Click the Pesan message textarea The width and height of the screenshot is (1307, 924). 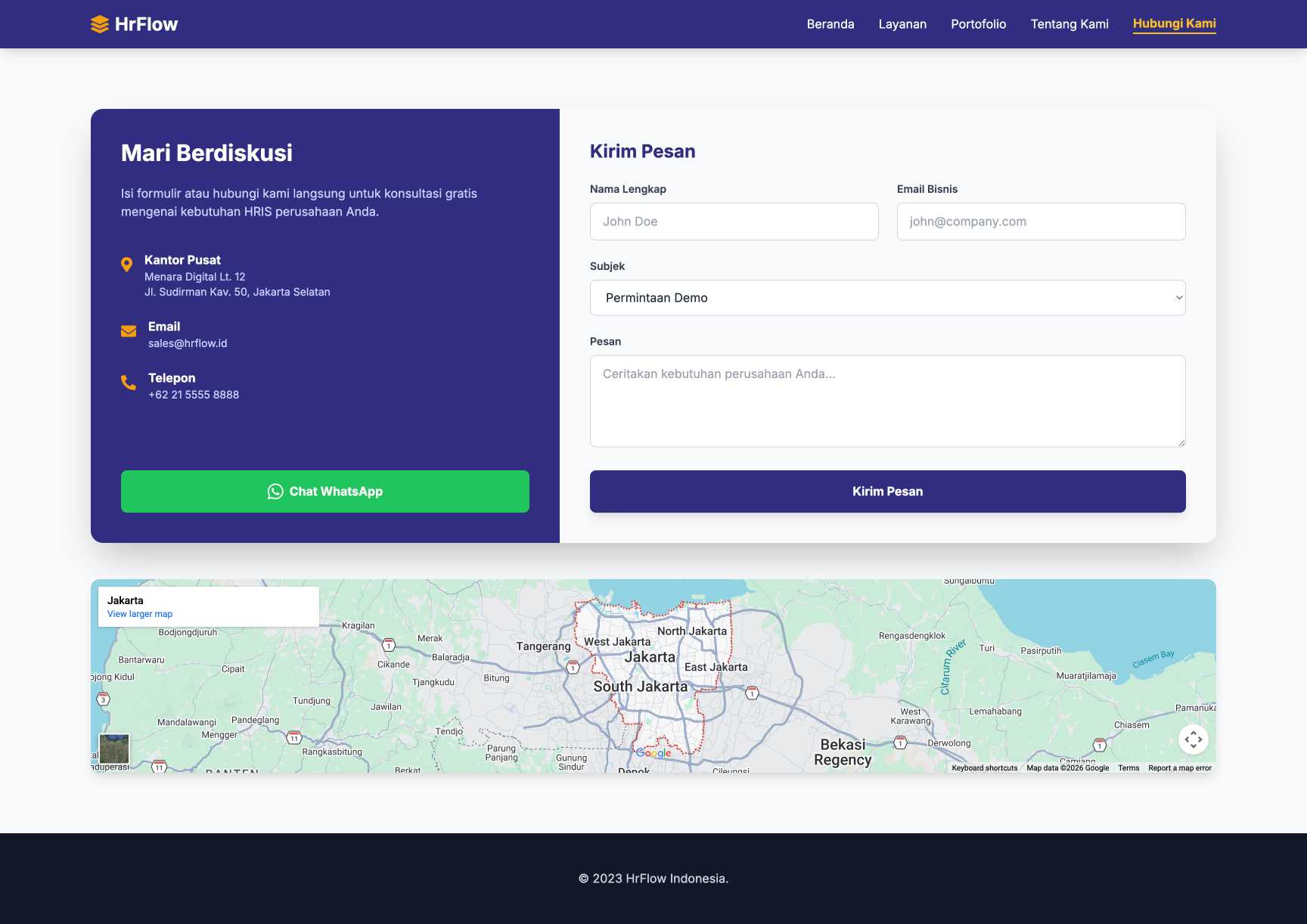[887, 401]
